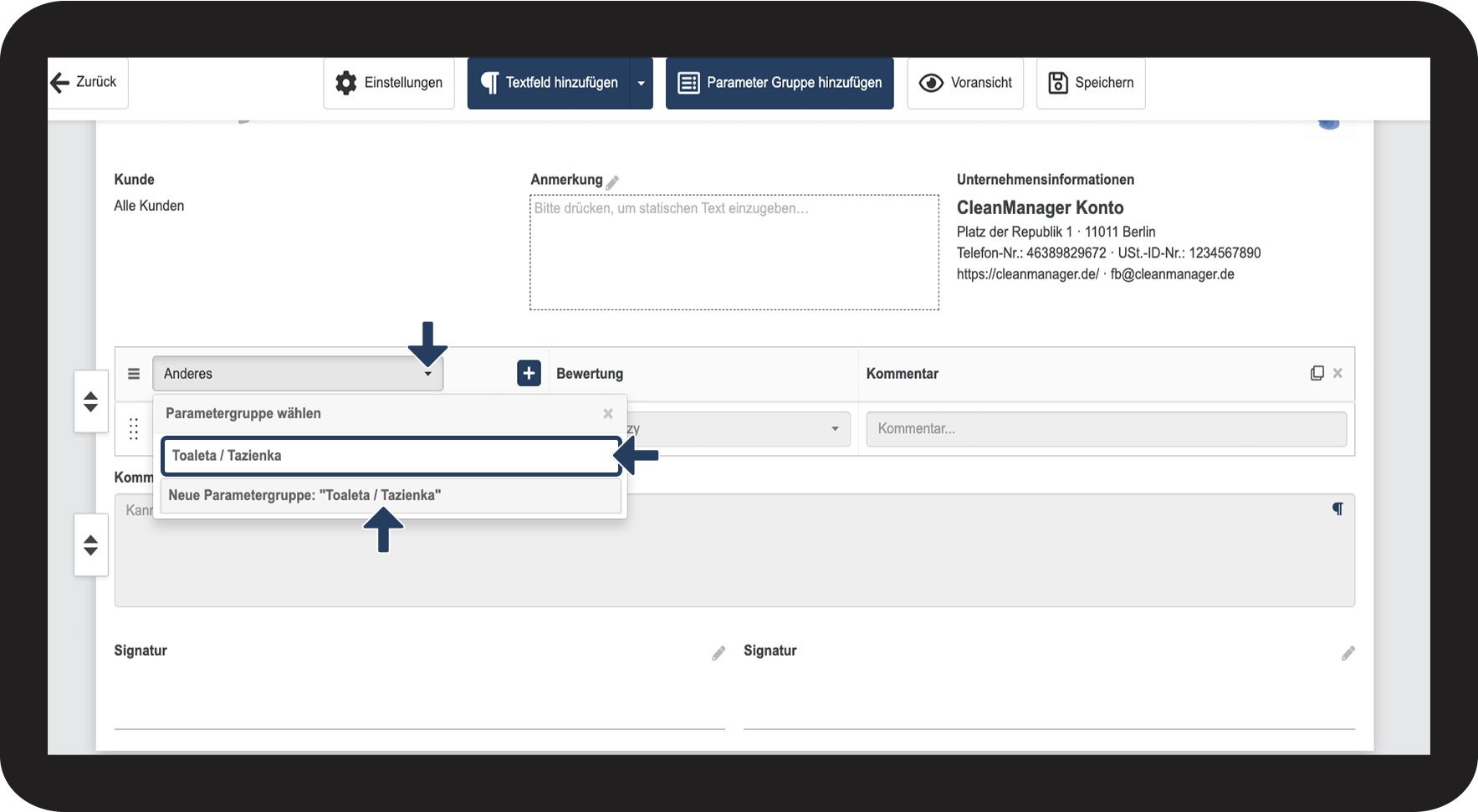Select Neue Parametergruppe "Toaleta / Tazienka" option
Image resolution: width=1478 pixels, height=812 pixels.
pyautogui.click(x=391, y=495)
